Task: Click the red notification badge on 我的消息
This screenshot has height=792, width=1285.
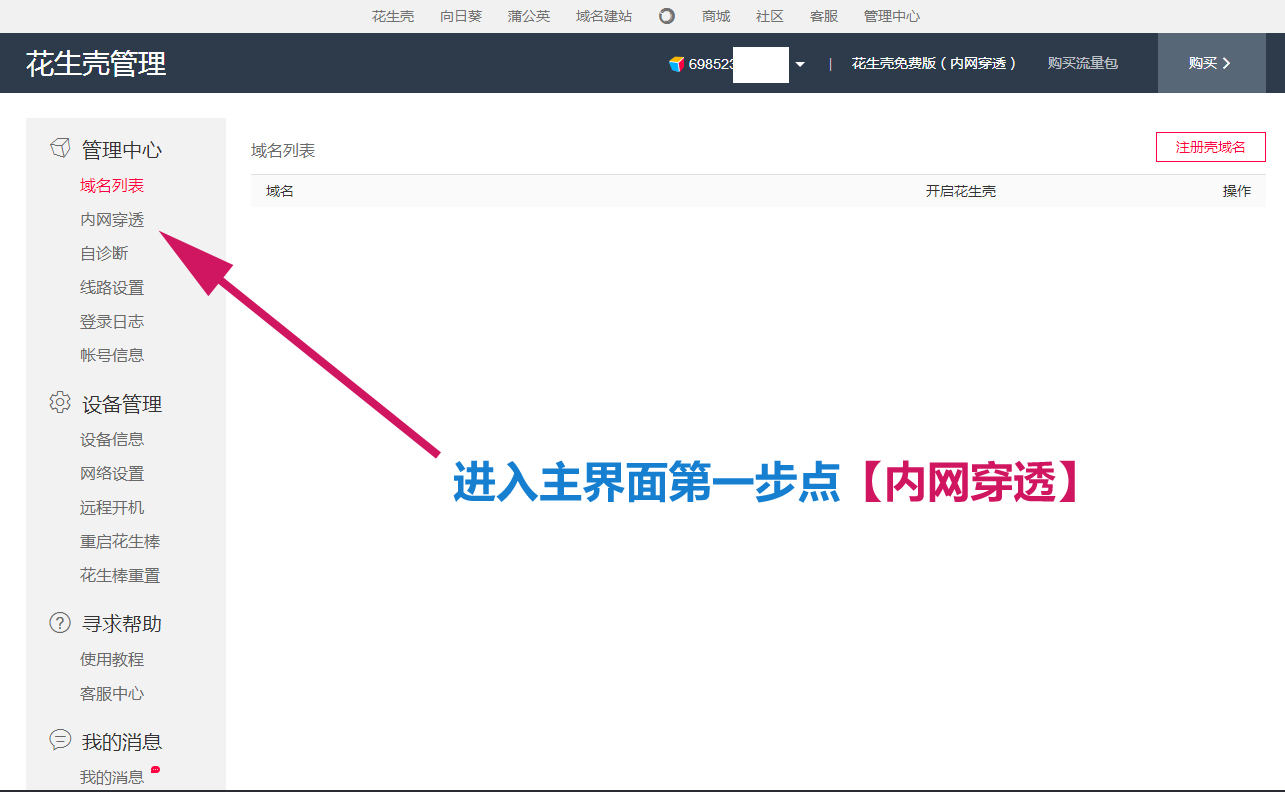Action: click(155, 769)
